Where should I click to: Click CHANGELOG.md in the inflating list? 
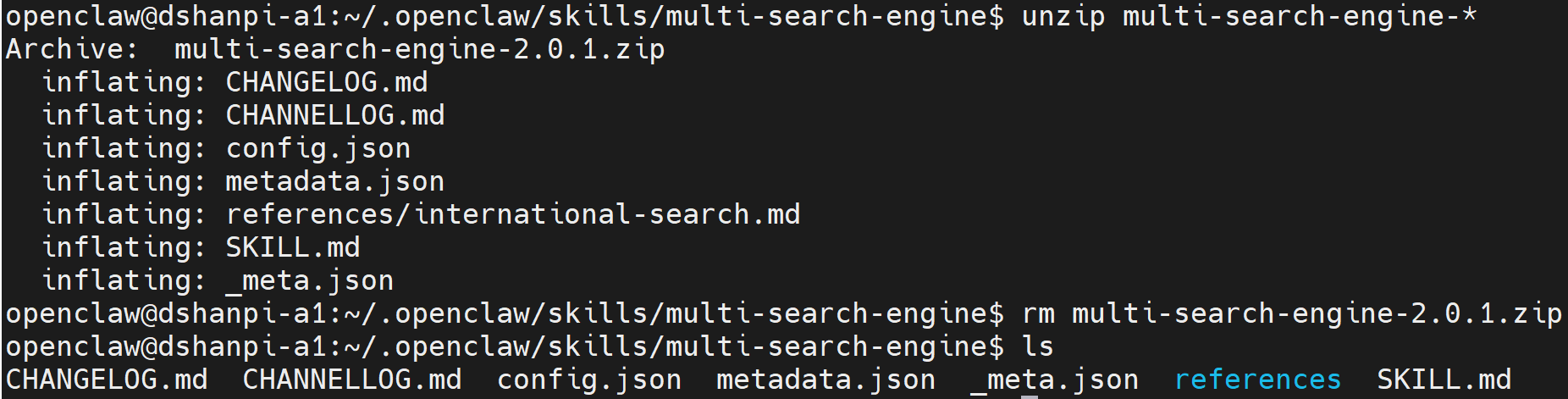tap(326, 82)
